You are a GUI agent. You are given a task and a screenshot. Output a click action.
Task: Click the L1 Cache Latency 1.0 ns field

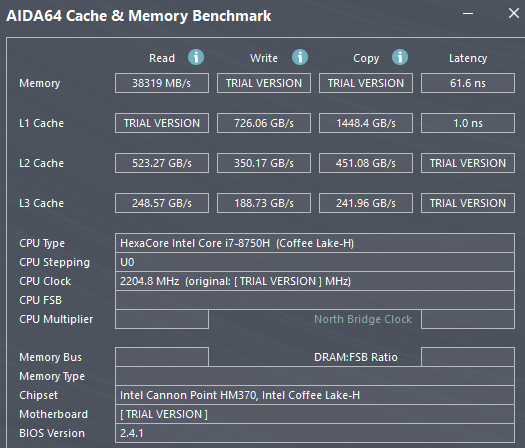coord(468,123)
